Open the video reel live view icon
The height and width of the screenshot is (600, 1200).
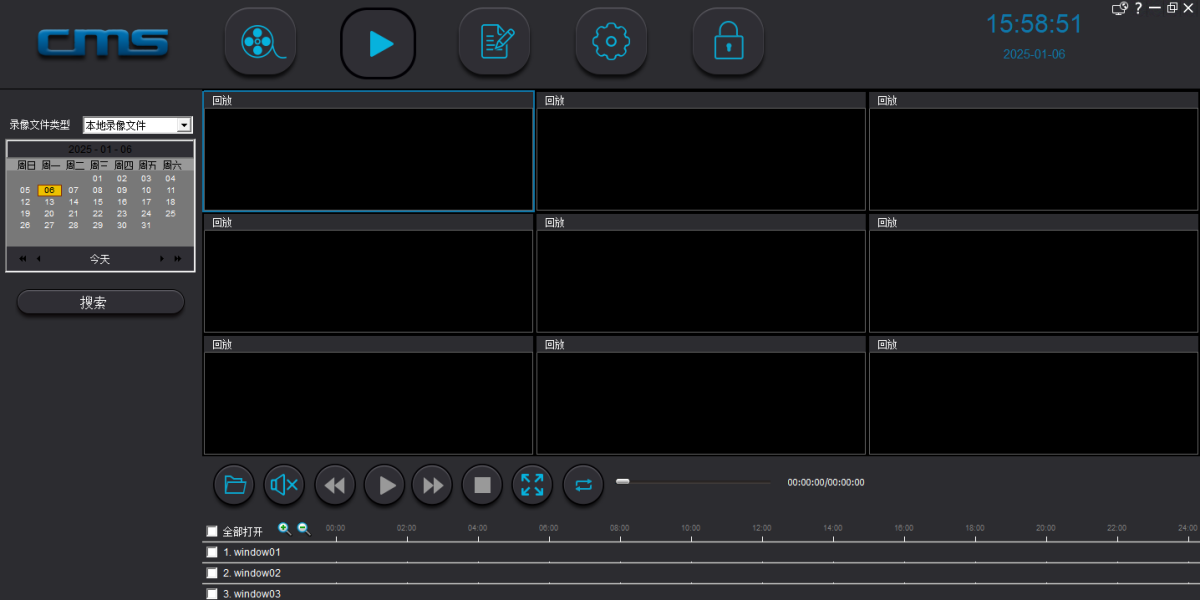(260, 42)
